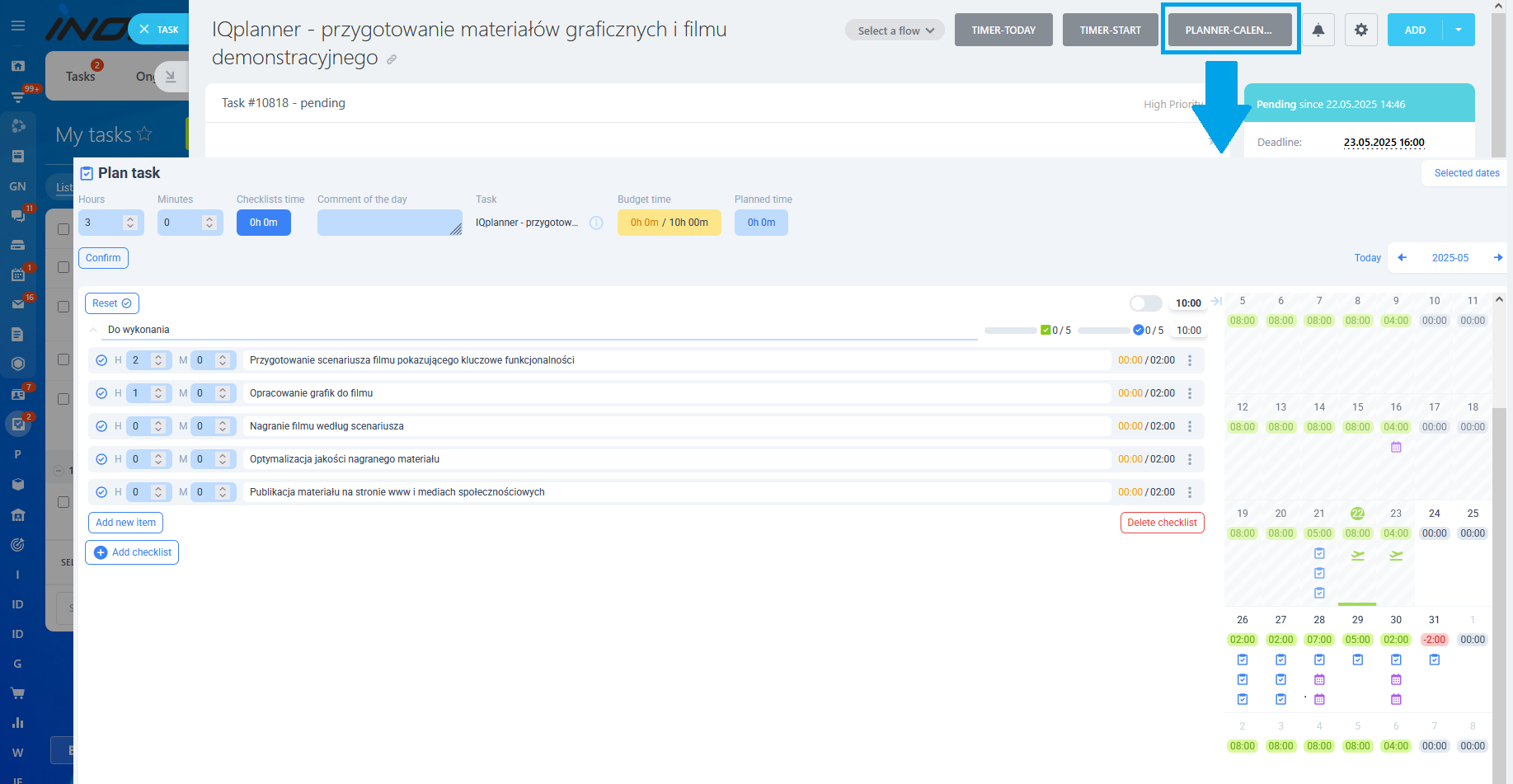Open options menu for Publikacja materiału row
Image resolution: width=1513 pixels, height=784 pixels.
coord(1190,492)
